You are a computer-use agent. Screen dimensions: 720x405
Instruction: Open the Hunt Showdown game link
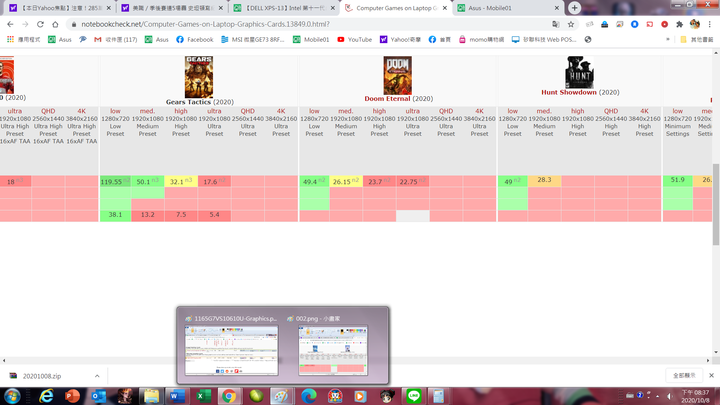click(x=568, y=92)
